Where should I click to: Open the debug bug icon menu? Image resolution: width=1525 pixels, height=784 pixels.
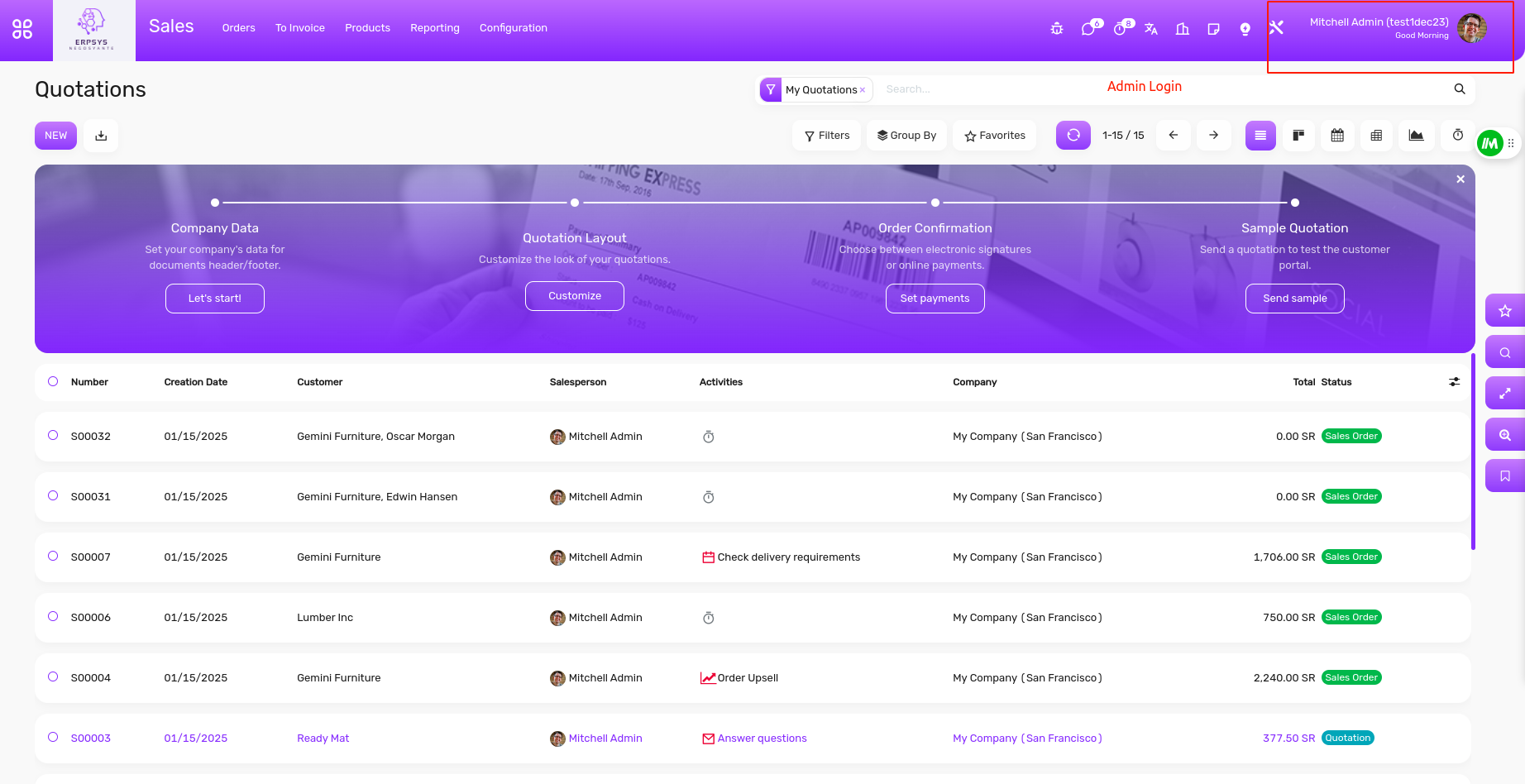coord(1057,29)
